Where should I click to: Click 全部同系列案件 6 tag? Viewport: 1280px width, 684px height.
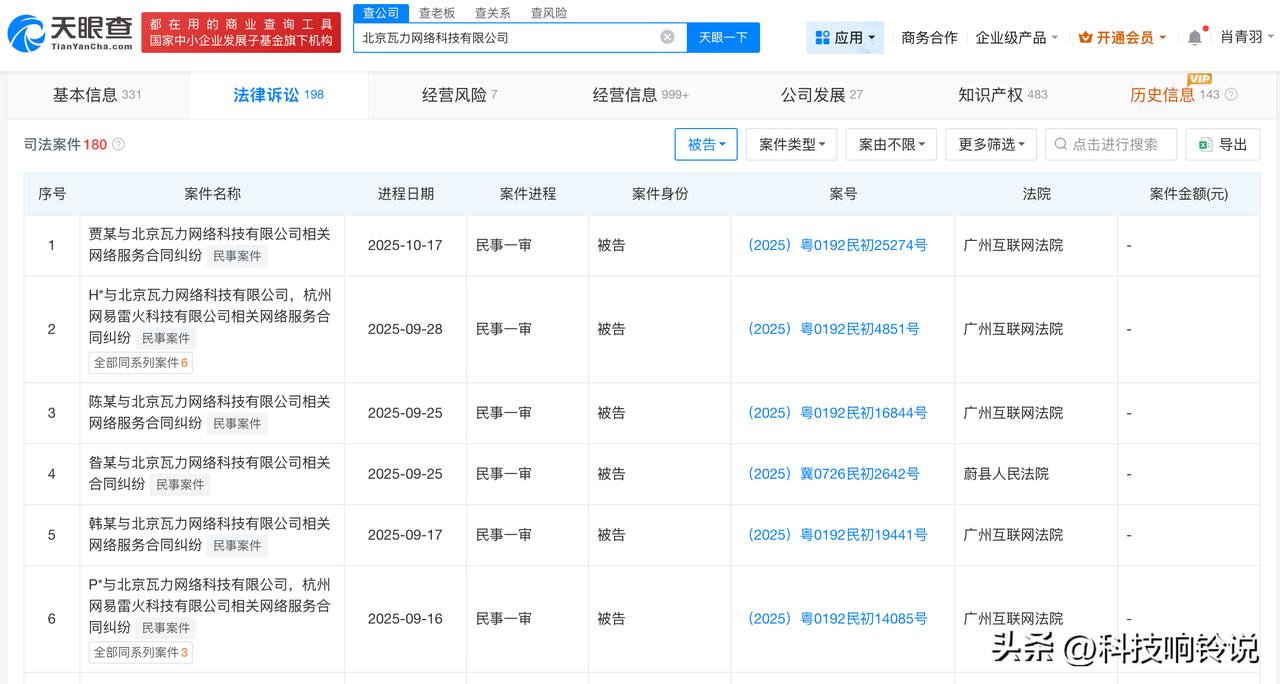pos(140,362)
